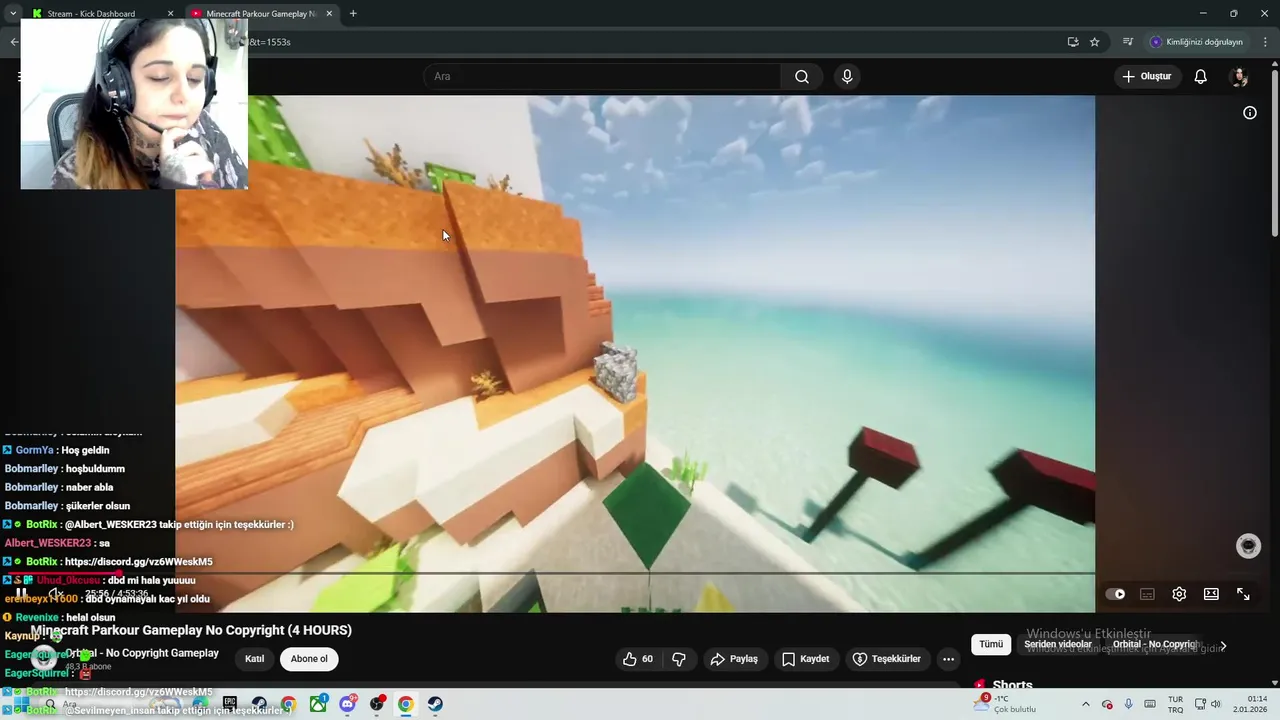Submit search with the magnifier button
1280x720 pixels.
802,76
